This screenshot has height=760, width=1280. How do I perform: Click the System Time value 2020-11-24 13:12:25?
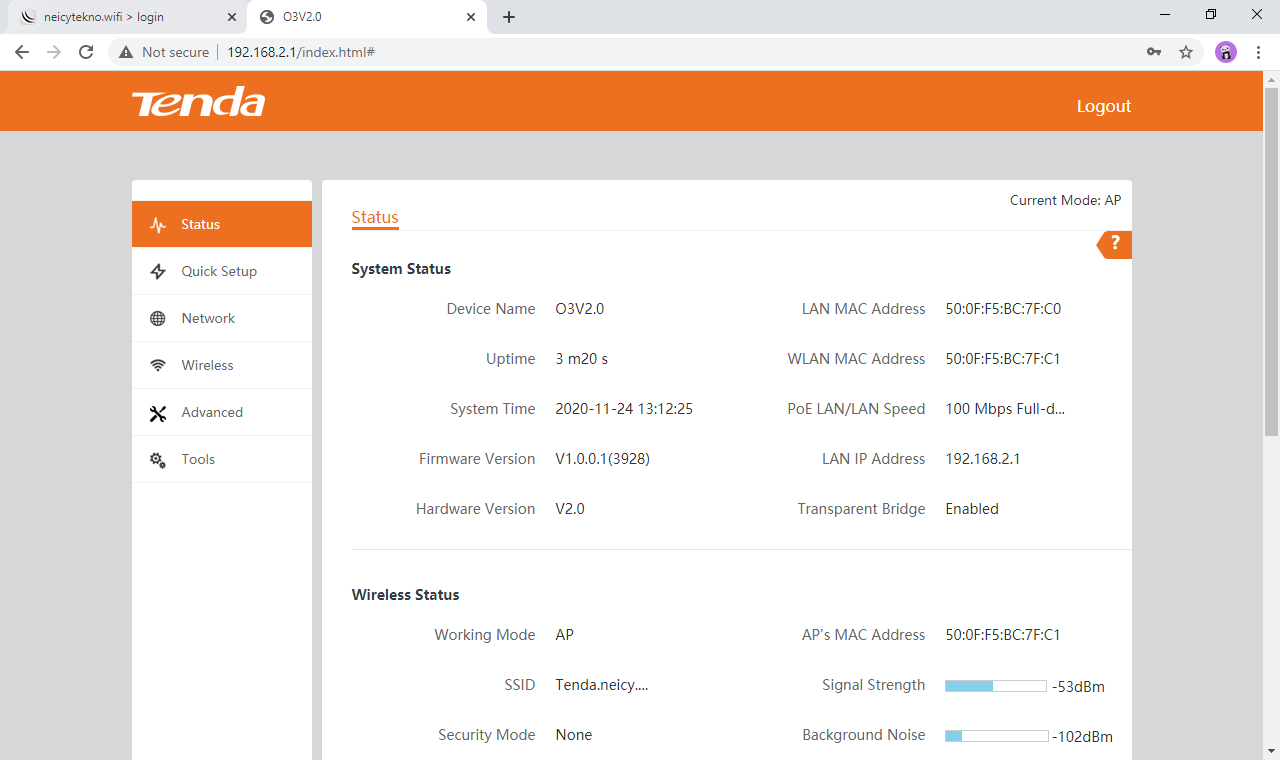(624, 410)
